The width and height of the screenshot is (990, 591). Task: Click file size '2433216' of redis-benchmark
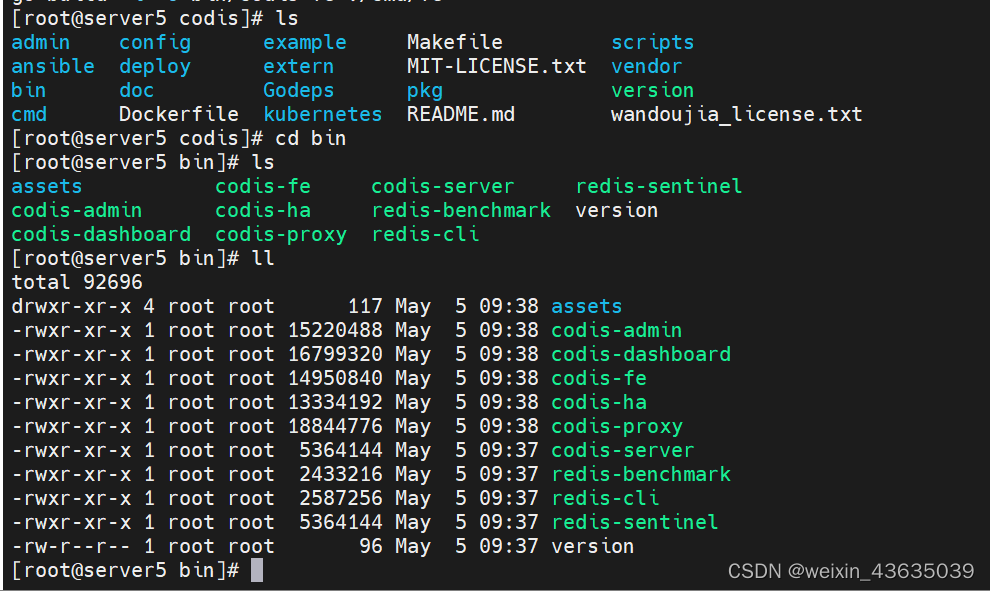341,474
